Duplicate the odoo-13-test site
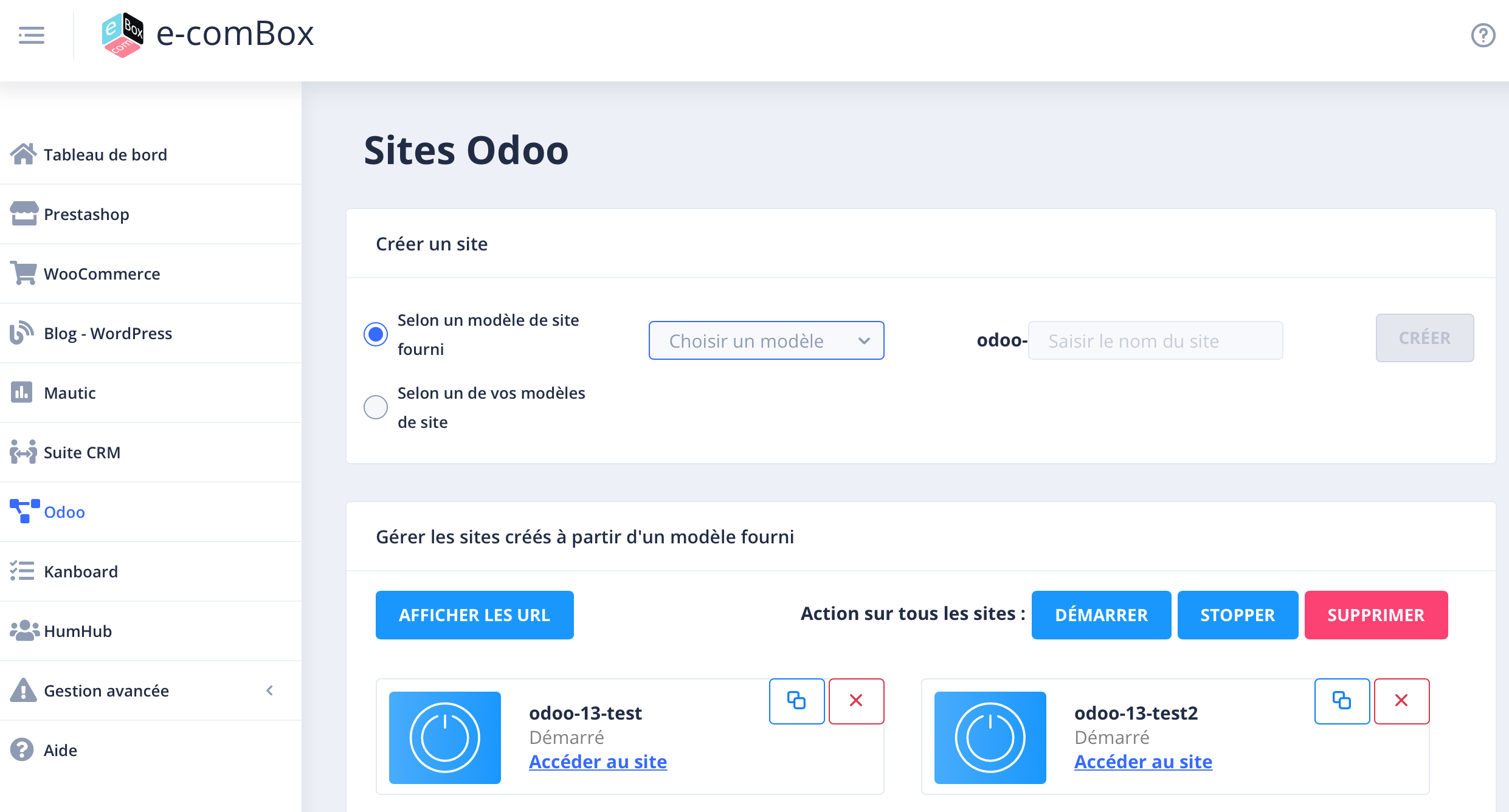The height and width of the screenshot is (812, 1509). tap(796, 701)
